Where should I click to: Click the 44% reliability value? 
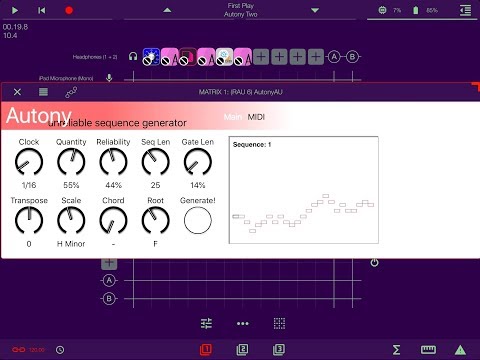pyautogui.click(x=113, y=185)
